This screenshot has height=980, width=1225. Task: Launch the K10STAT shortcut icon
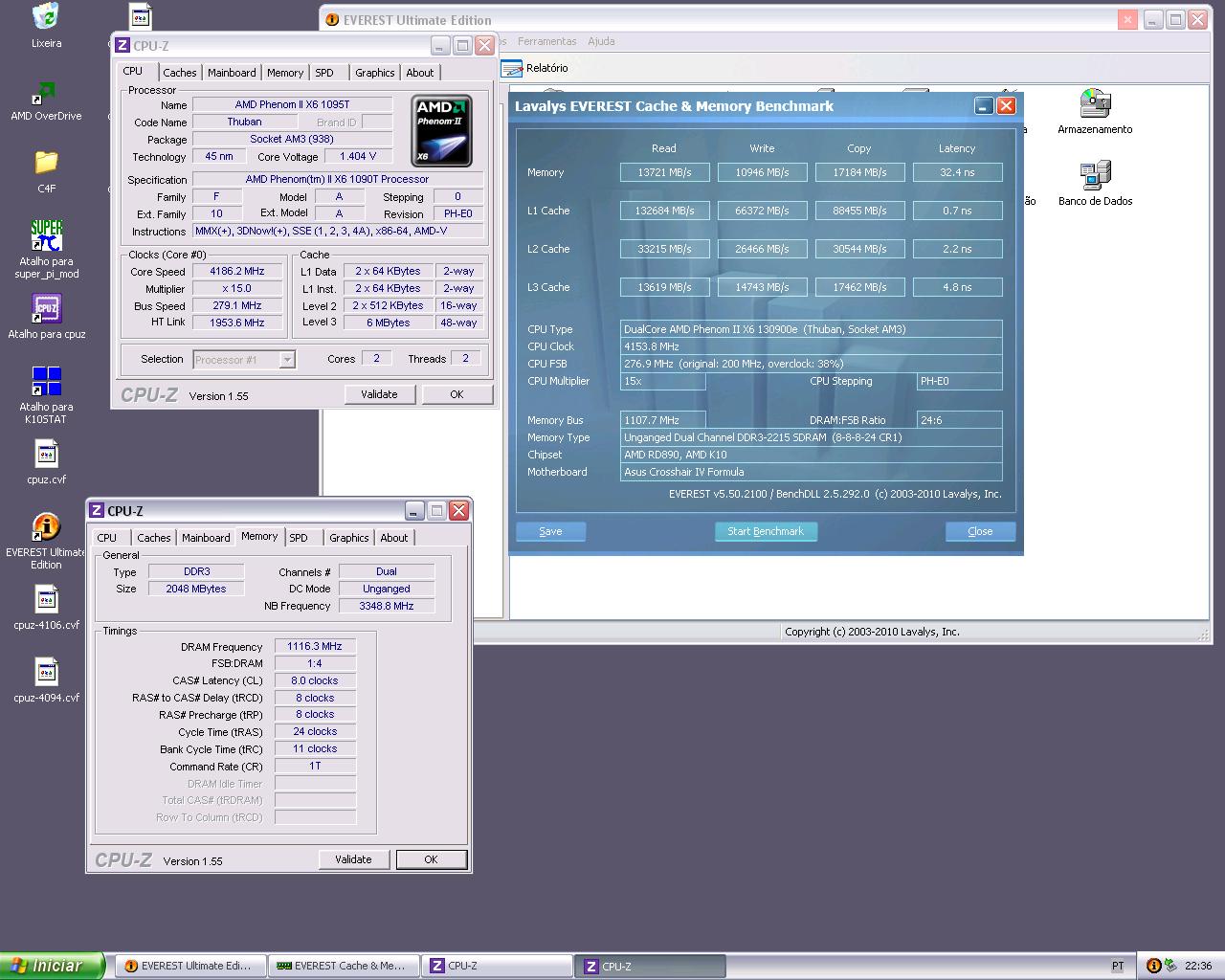[x=46, y=381]
